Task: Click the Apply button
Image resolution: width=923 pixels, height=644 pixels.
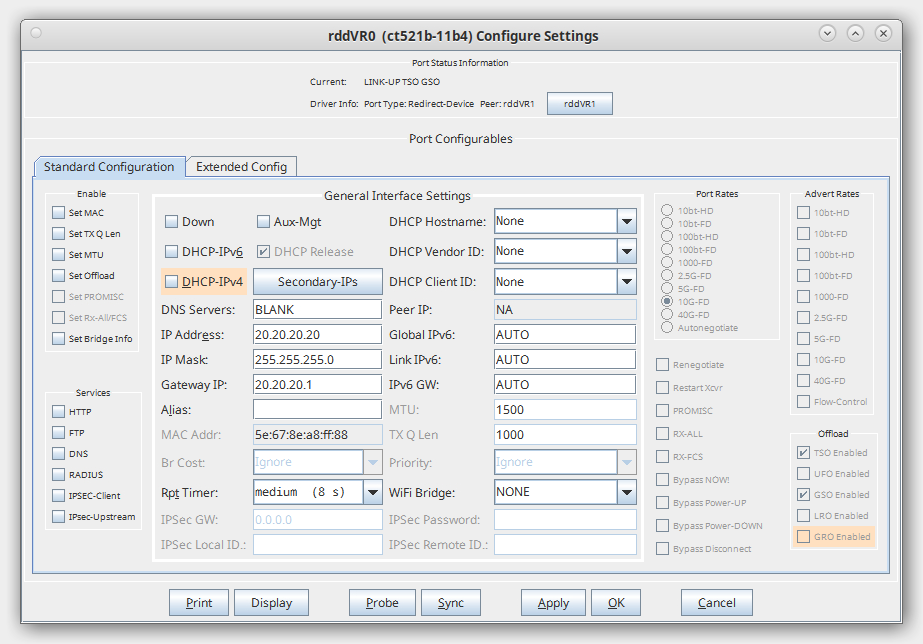Action: tap(553, 603)
